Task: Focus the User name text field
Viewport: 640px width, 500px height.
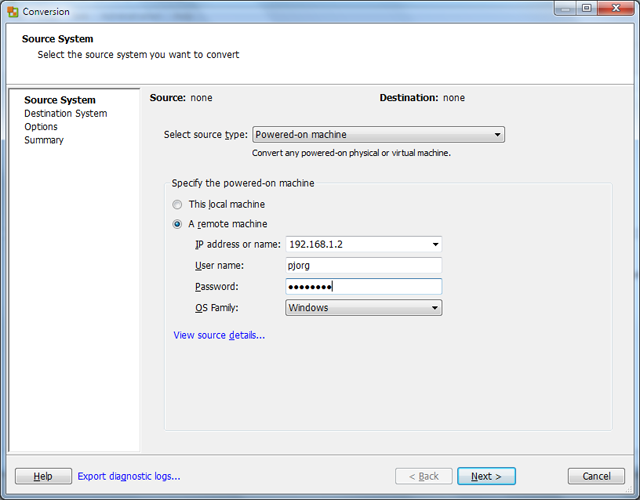Action: click(363, 265)
